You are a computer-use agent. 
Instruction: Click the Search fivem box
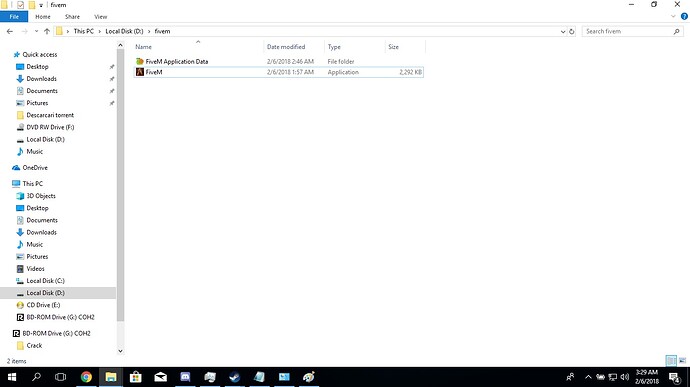(x=632, y=31)
